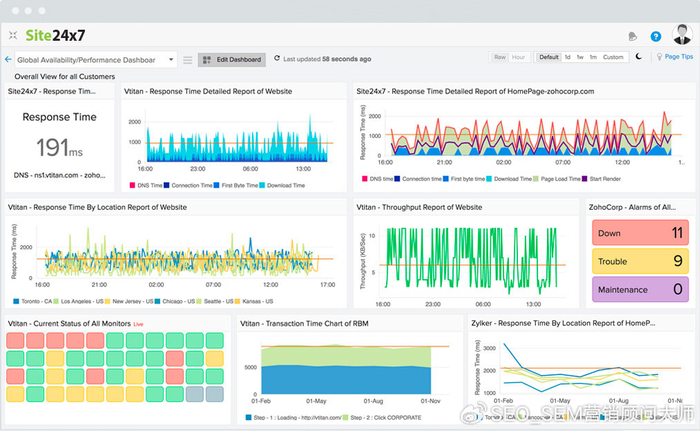The image size is (700, 431).
Task: Toggle DNS Time legend in Vtitan website chart
Action: point(146,185)
